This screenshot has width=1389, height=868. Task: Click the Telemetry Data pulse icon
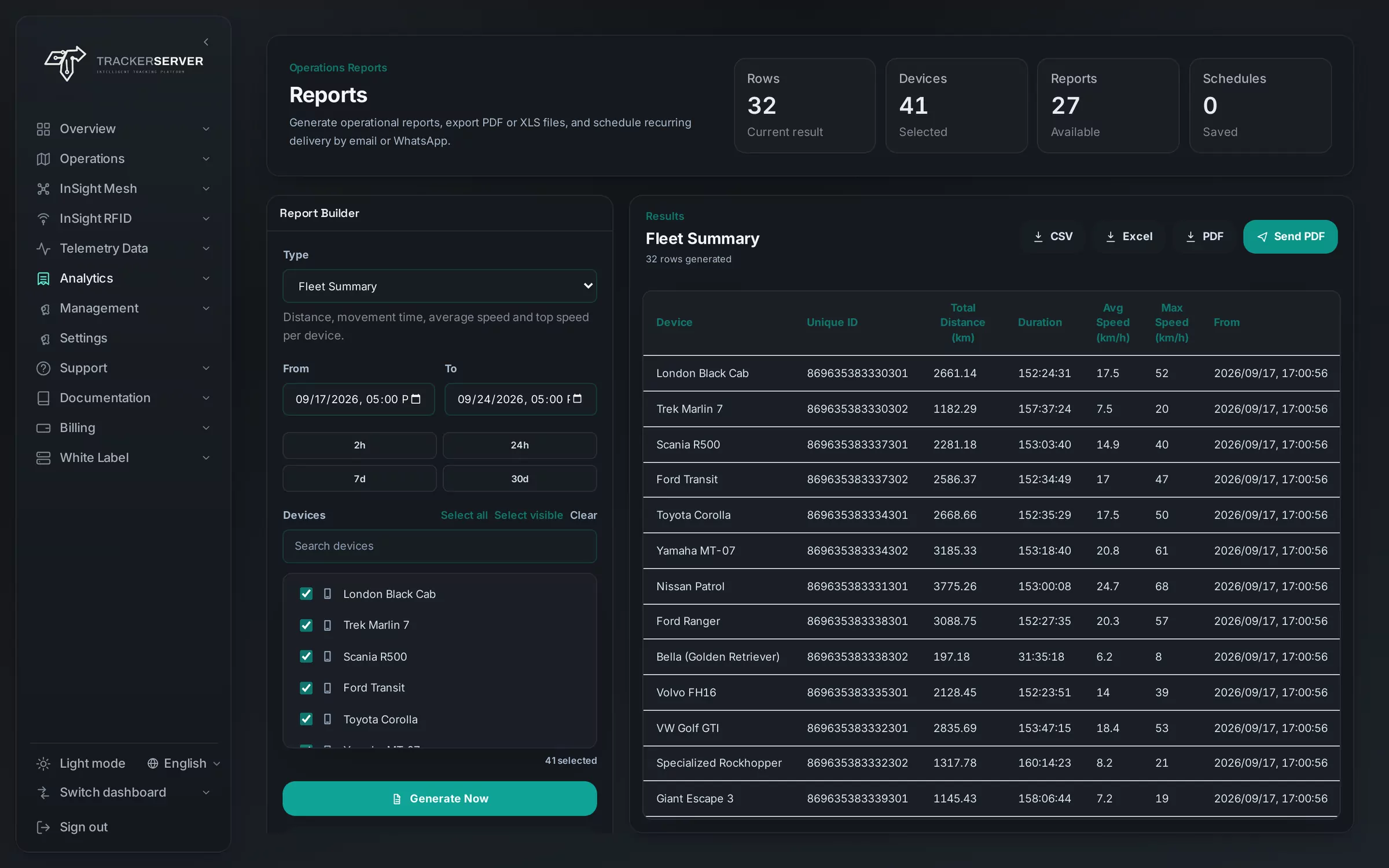tap(43, 248)
